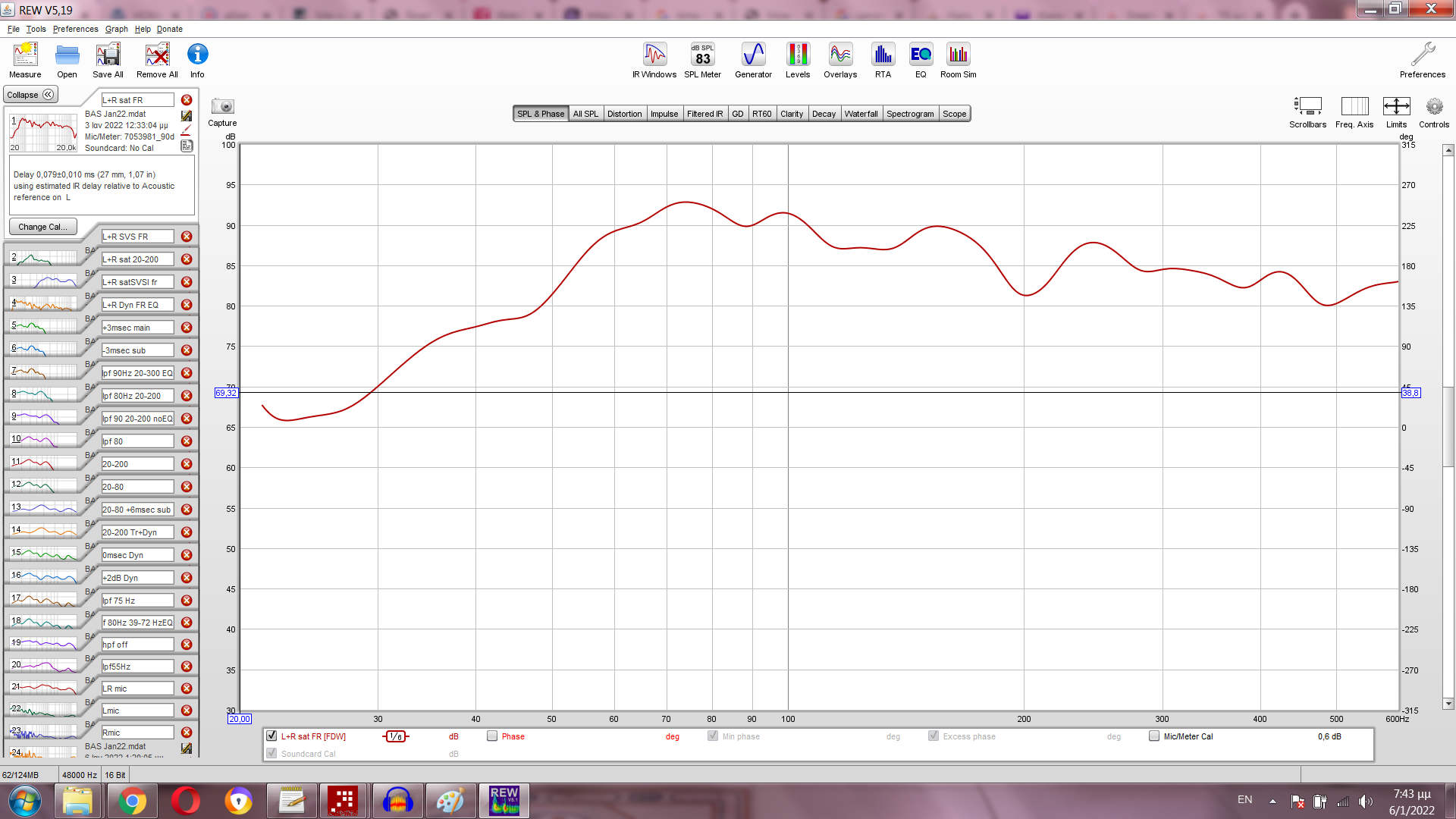Open the Graph menu

coord(116,29)
